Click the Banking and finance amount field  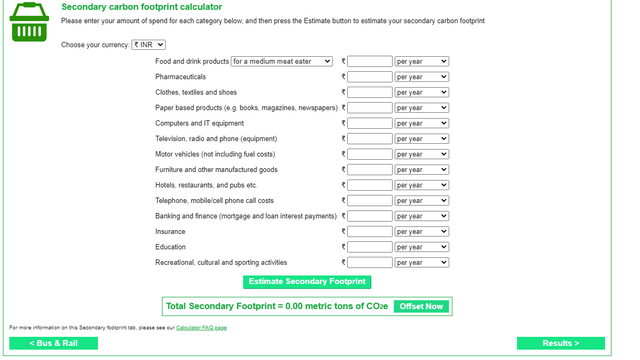tap(370, 216)
